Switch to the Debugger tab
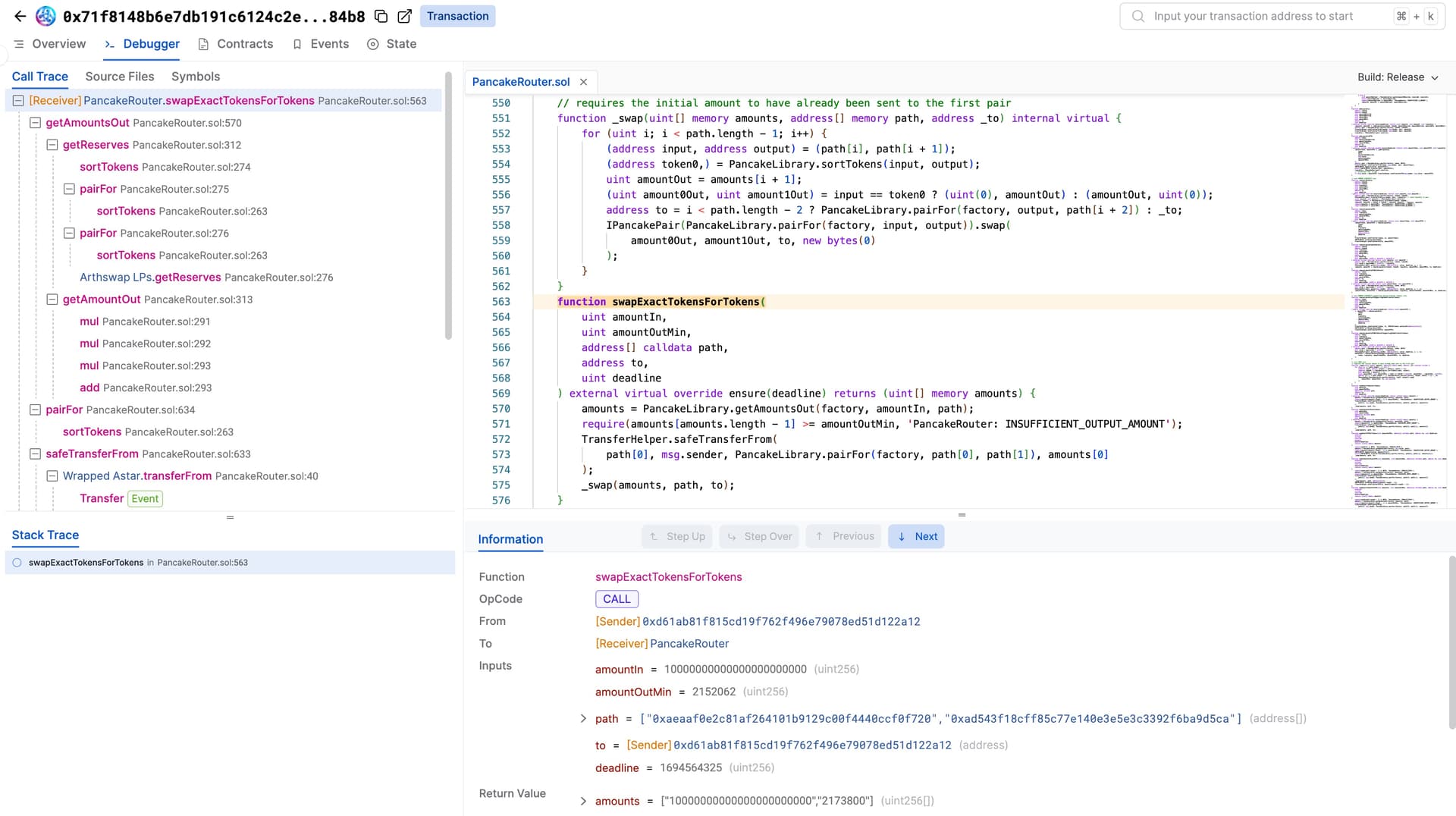This screenshot has width=1456, height=816. tap(142, 44)
